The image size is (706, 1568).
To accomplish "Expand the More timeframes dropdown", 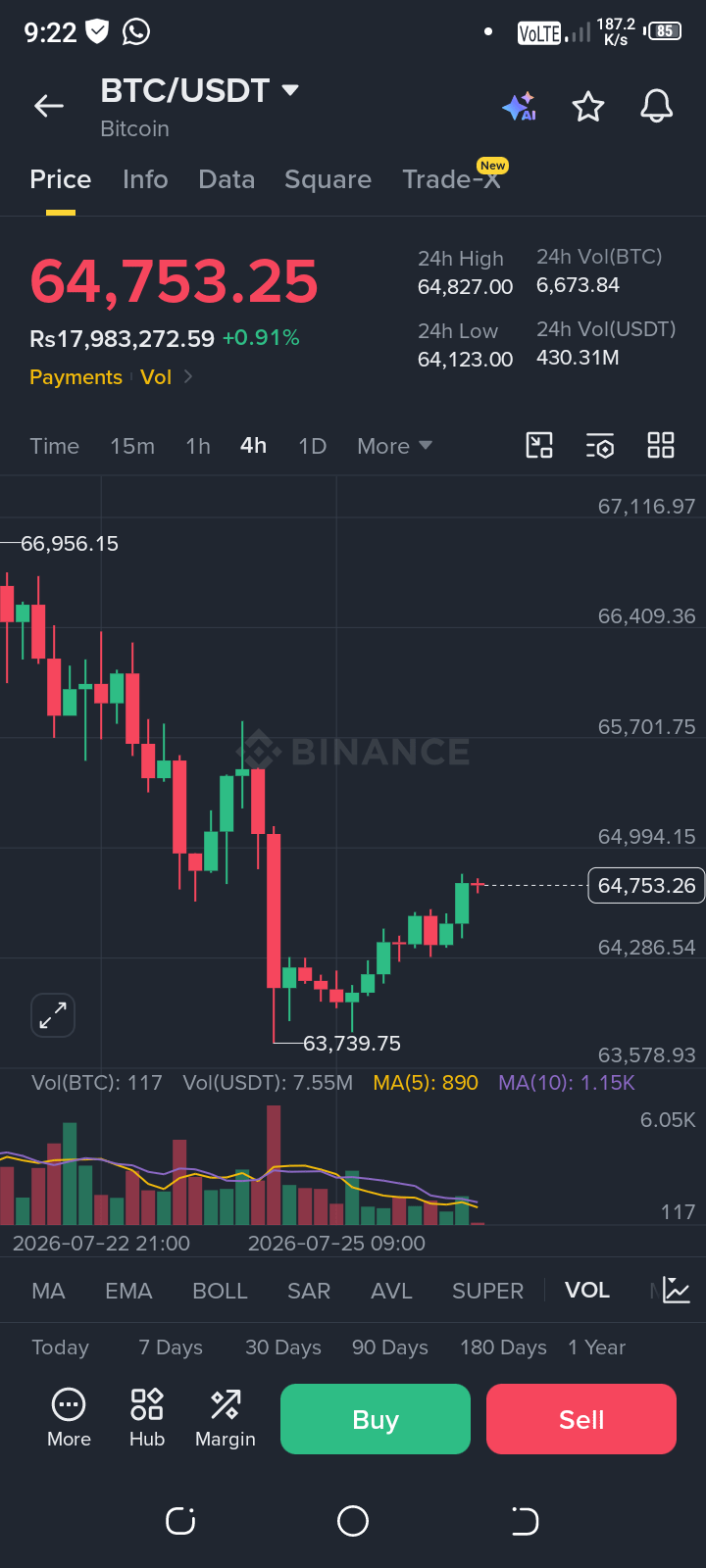I will pyautogui.click(x=394, y=446).
